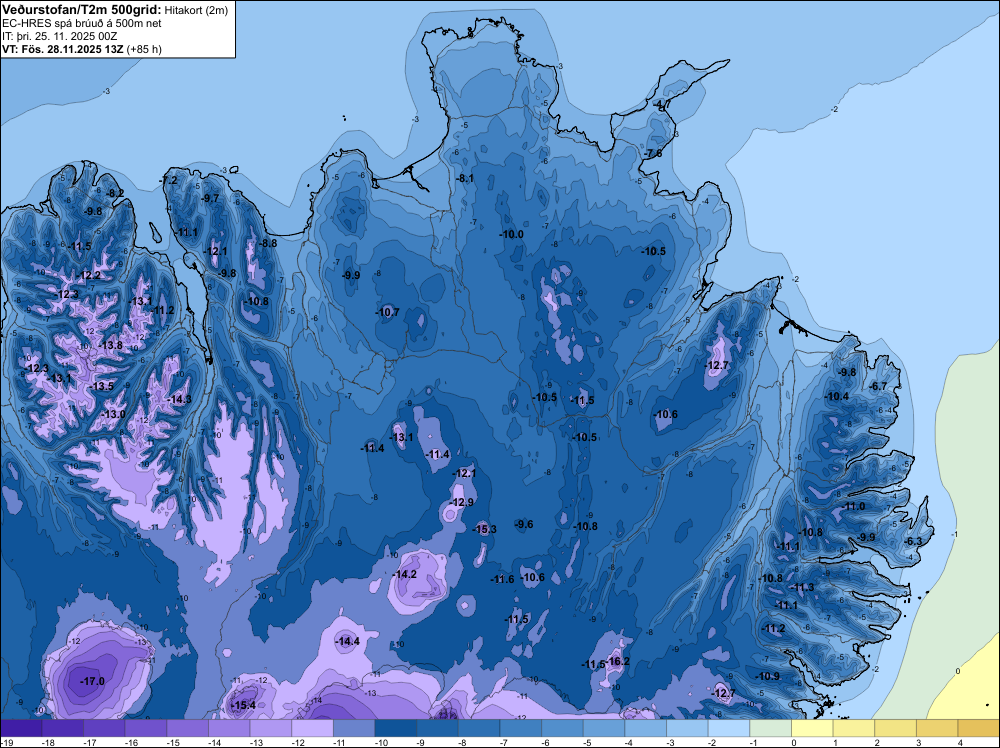Click the -9.7 temperature value
1000x748 pixels.
[x=210, y=199]
